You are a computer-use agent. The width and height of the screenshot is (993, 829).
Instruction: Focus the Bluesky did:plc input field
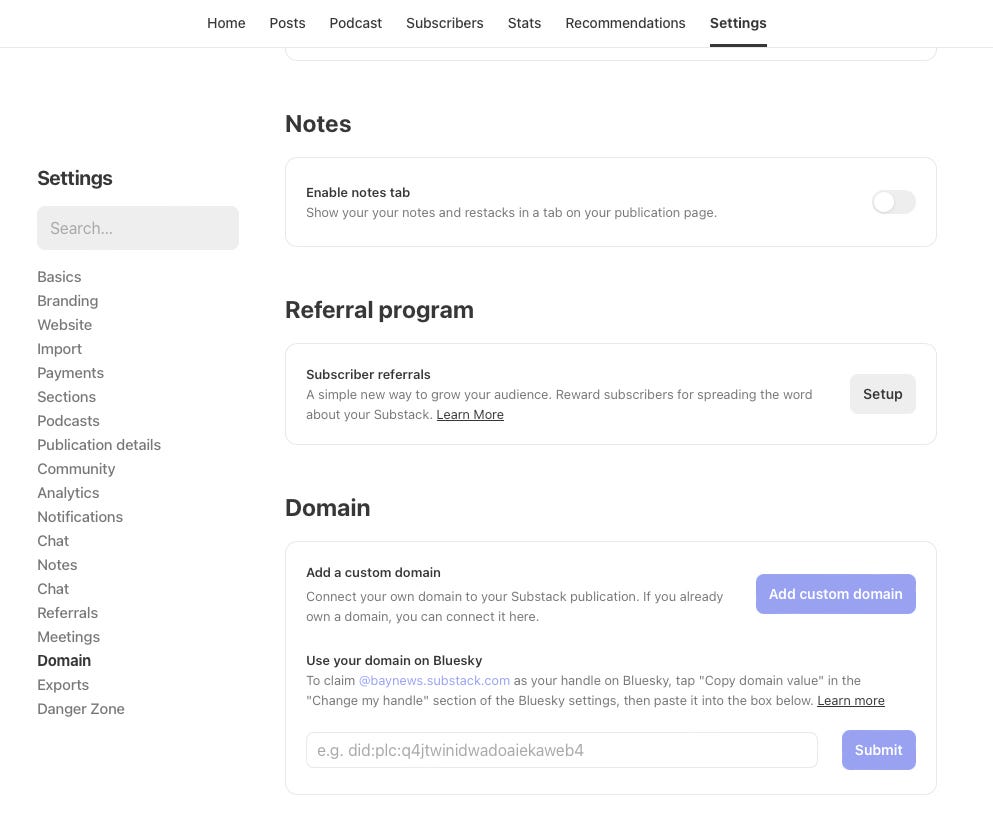pyautogui.click(x=562, y=750)
